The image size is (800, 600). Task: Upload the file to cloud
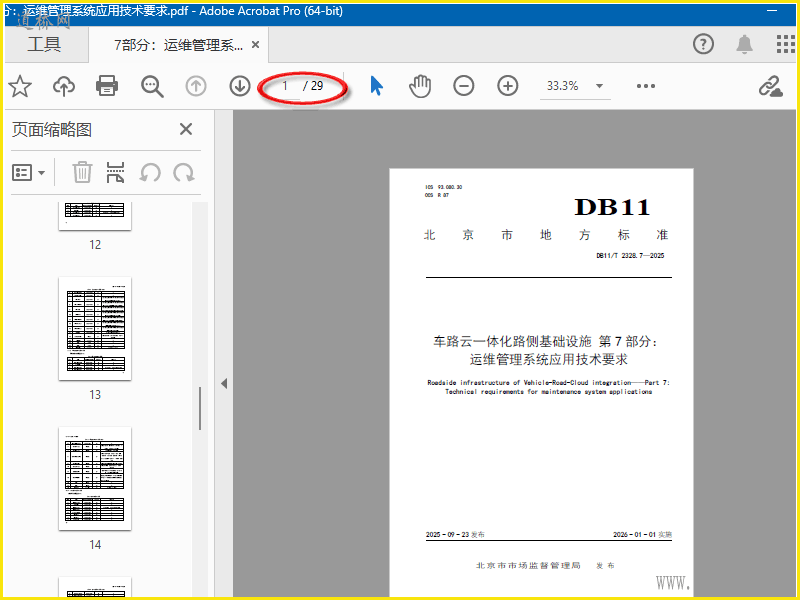[x=64, y=86]
